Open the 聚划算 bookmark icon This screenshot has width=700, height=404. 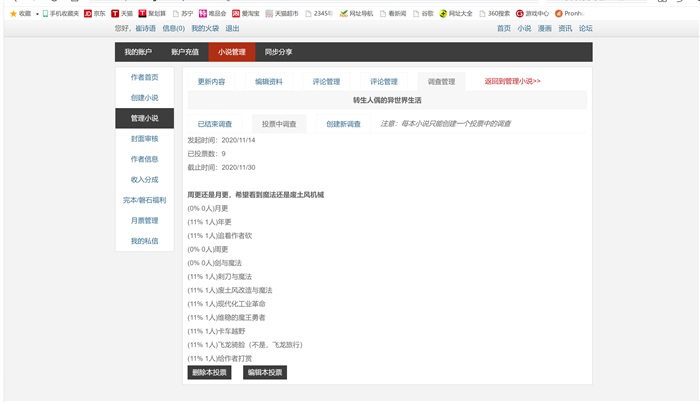tap(143, 13)
